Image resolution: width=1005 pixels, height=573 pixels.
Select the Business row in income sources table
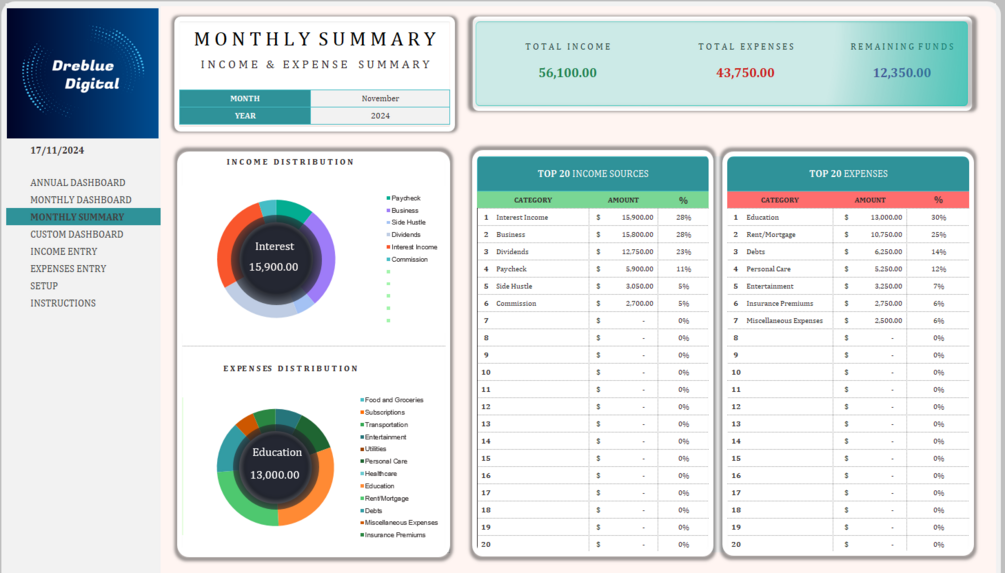(593, 235)
